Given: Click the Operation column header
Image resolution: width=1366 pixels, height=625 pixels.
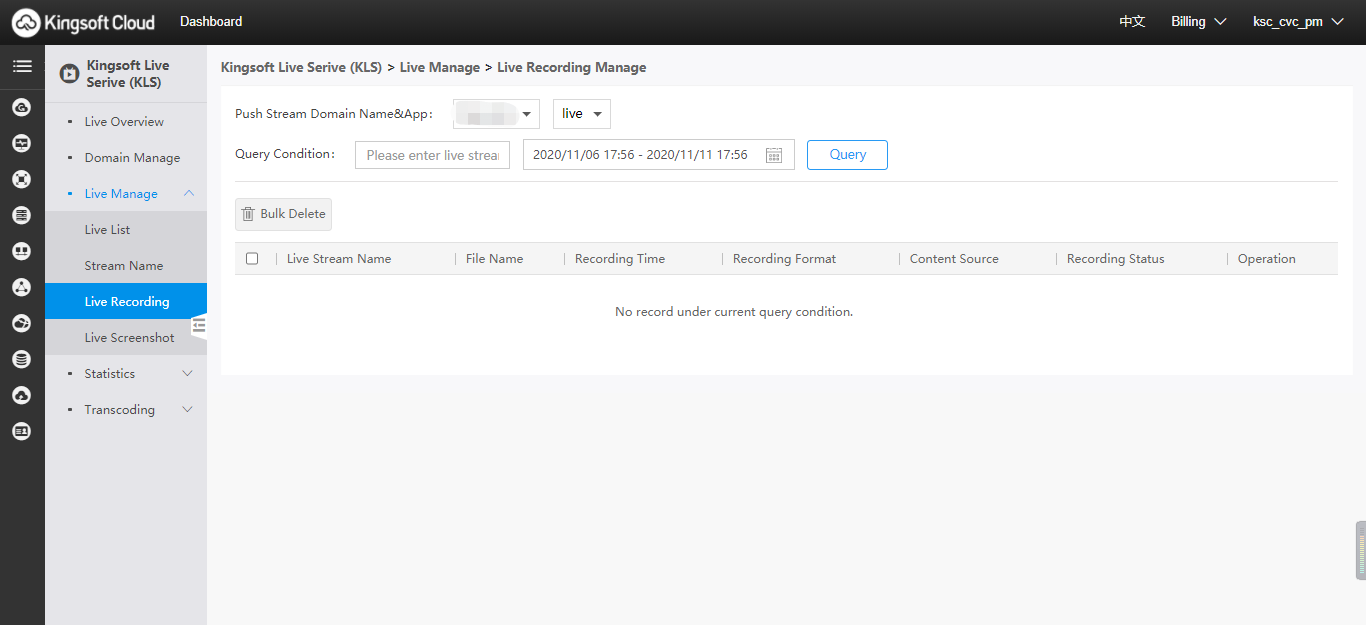Looking at the screenshot, I should tap(1267, 259).
